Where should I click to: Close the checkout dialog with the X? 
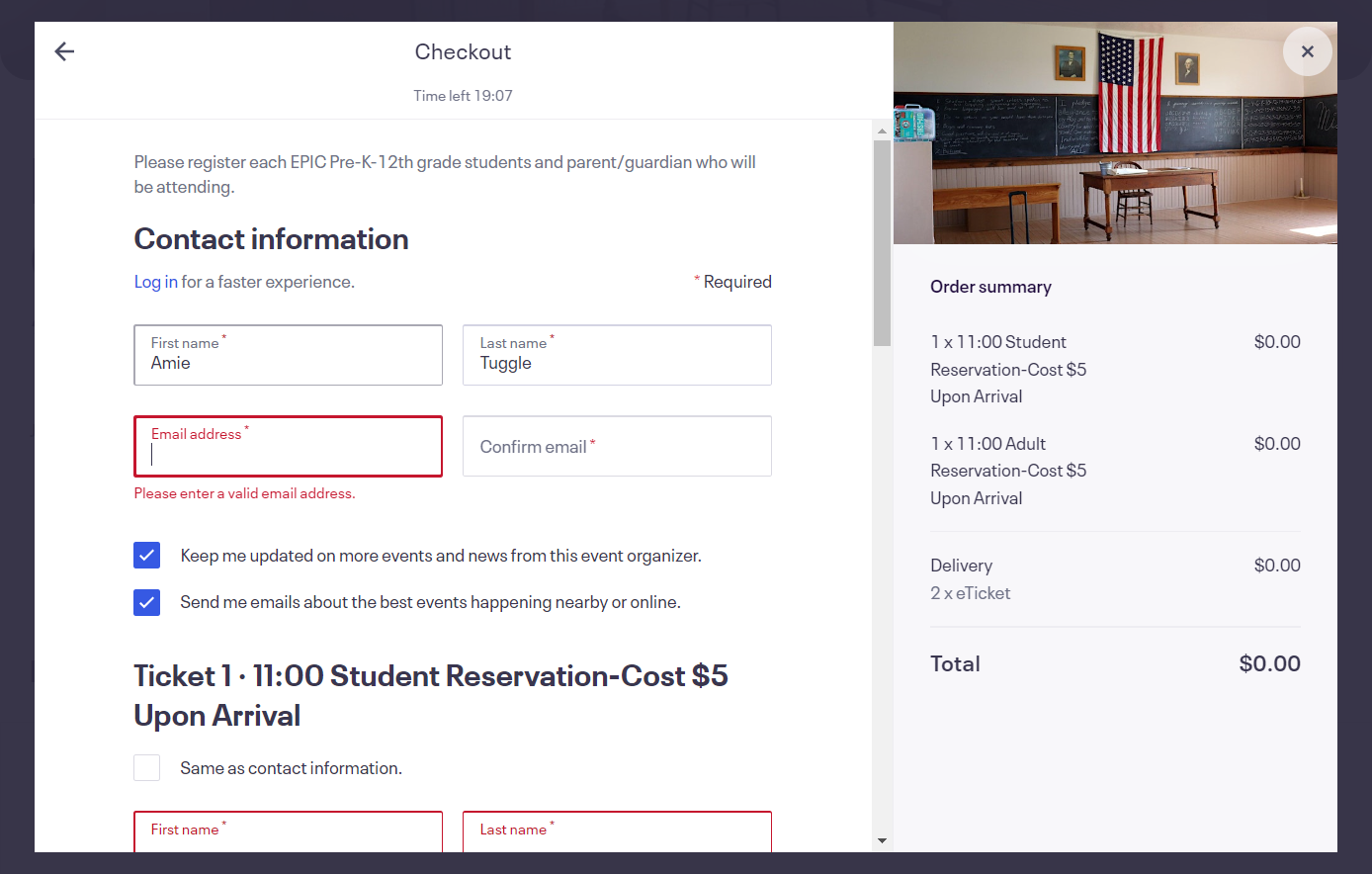(1308, 51)
